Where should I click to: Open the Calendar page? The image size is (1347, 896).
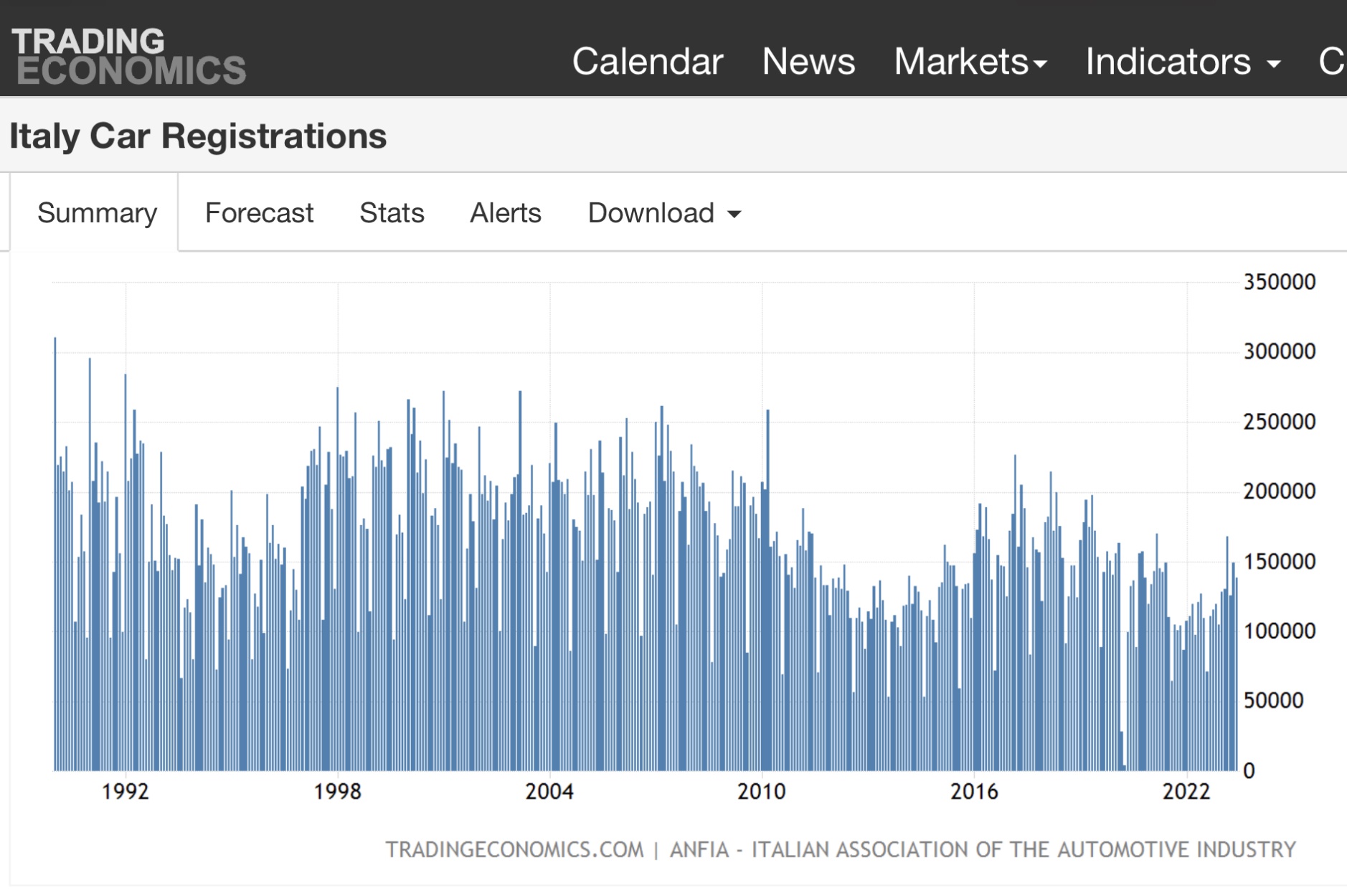coord(648,62)
